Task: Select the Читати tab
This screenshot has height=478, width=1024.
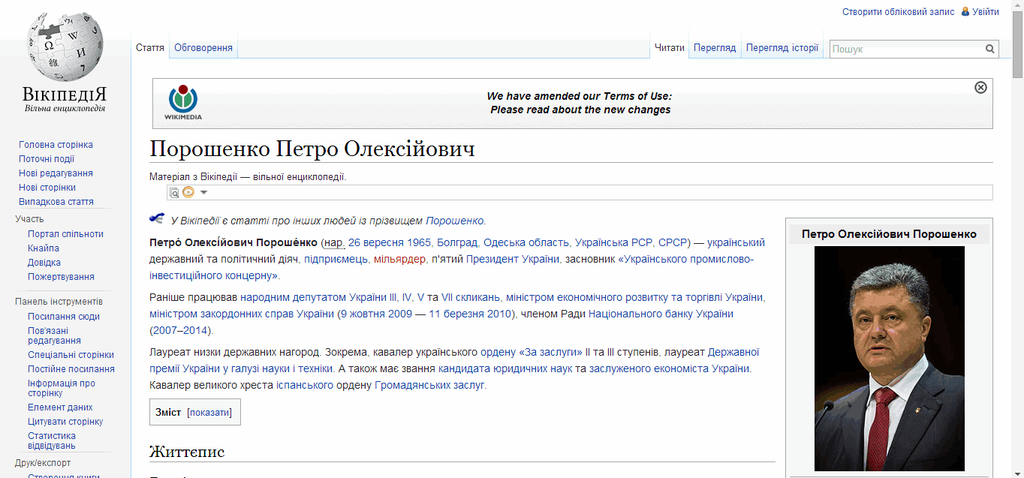Action: (x=669, y=48)
